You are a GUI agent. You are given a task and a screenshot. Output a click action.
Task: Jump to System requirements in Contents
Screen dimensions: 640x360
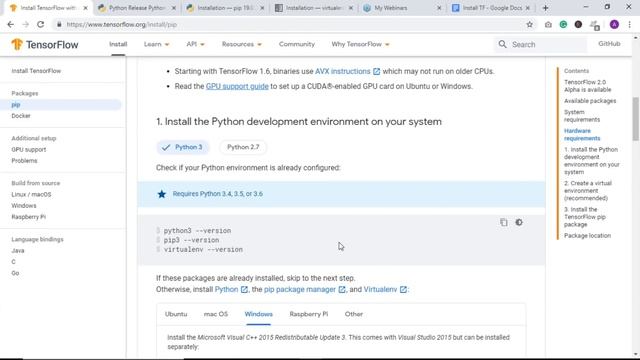tap(582, 116)
